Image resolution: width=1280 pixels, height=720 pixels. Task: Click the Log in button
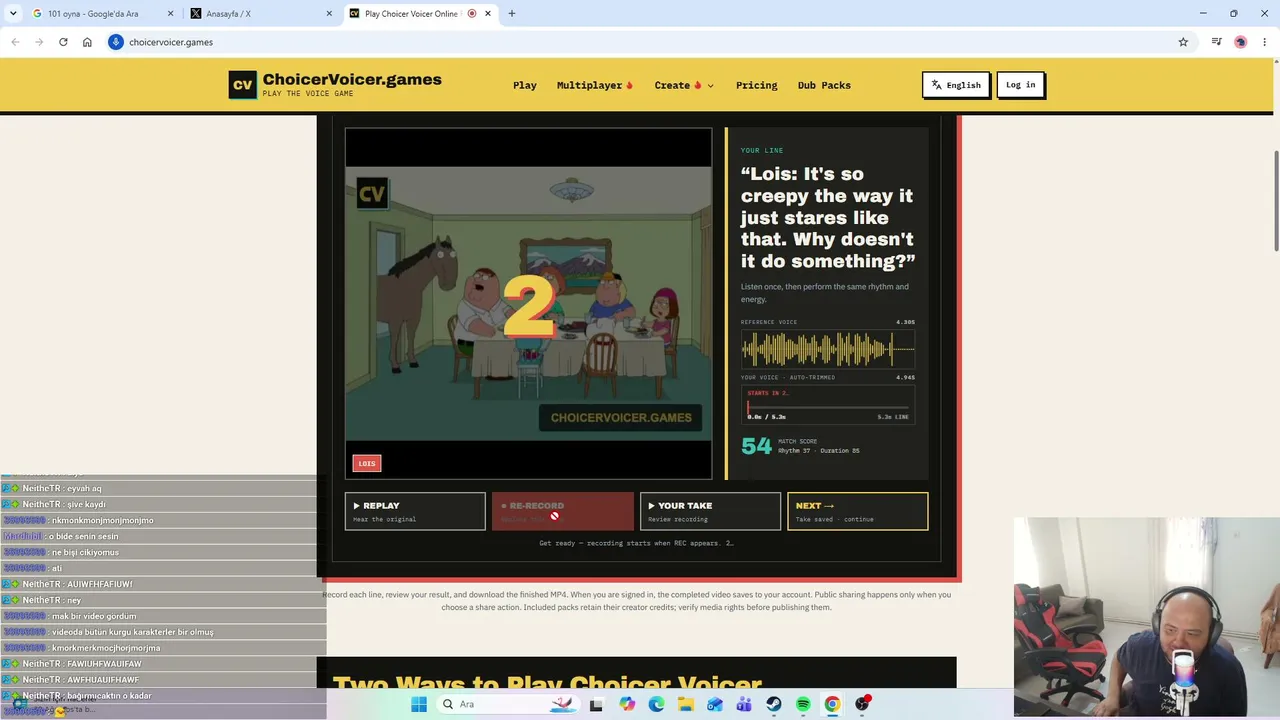[x=1021, y=85]
